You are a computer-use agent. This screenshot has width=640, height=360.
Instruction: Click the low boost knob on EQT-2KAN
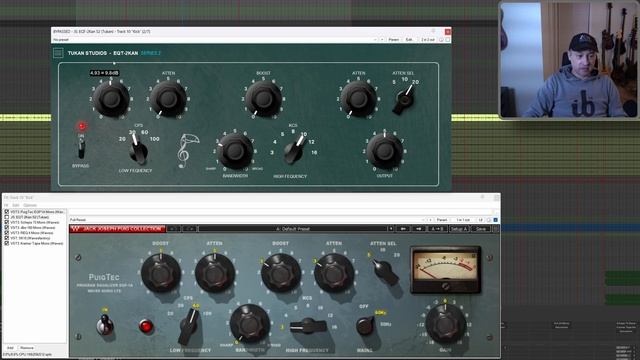point(111,98)
